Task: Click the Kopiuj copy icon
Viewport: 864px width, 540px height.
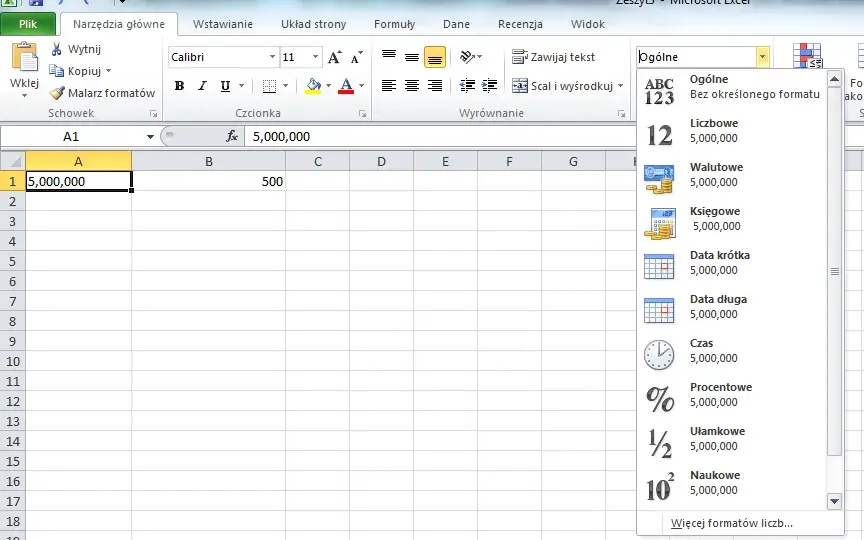Action: pos(56,71)
